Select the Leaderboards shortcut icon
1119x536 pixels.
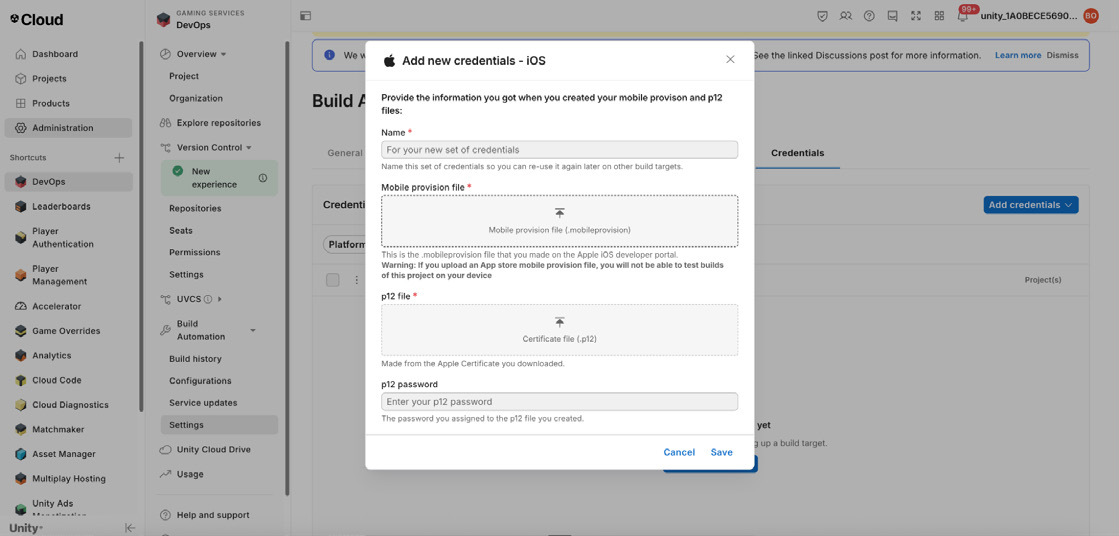(21, 207)
